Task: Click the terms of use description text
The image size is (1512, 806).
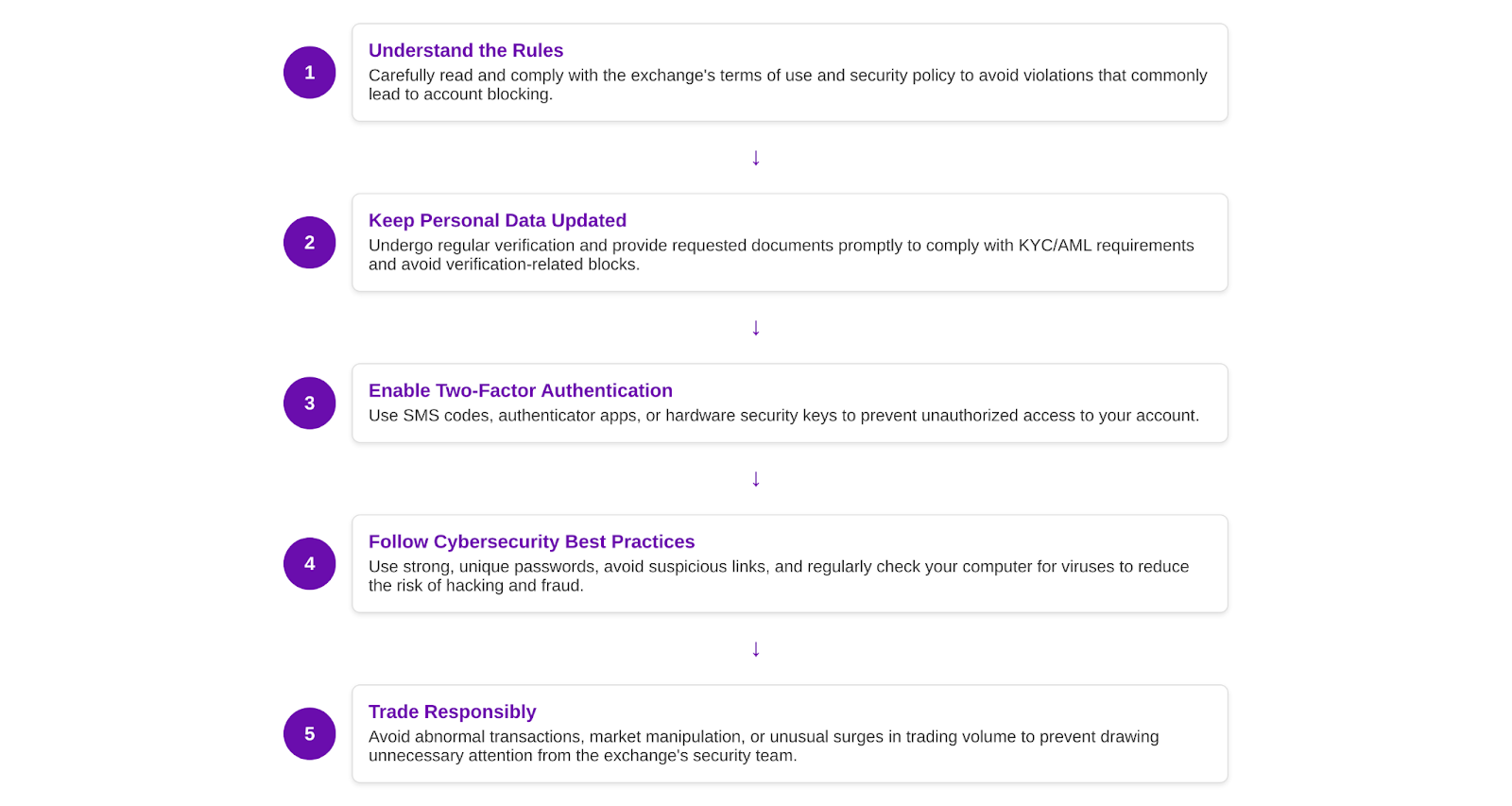Action: tap(788, 85)
